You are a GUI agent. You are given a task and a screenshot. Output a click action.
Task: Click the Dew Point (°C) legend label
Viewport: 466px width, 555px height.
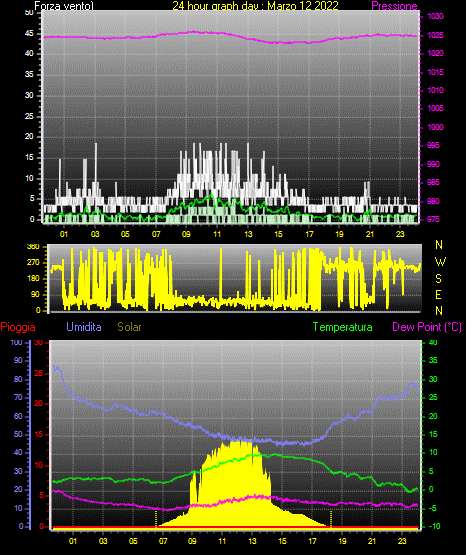tap(427, 327)
